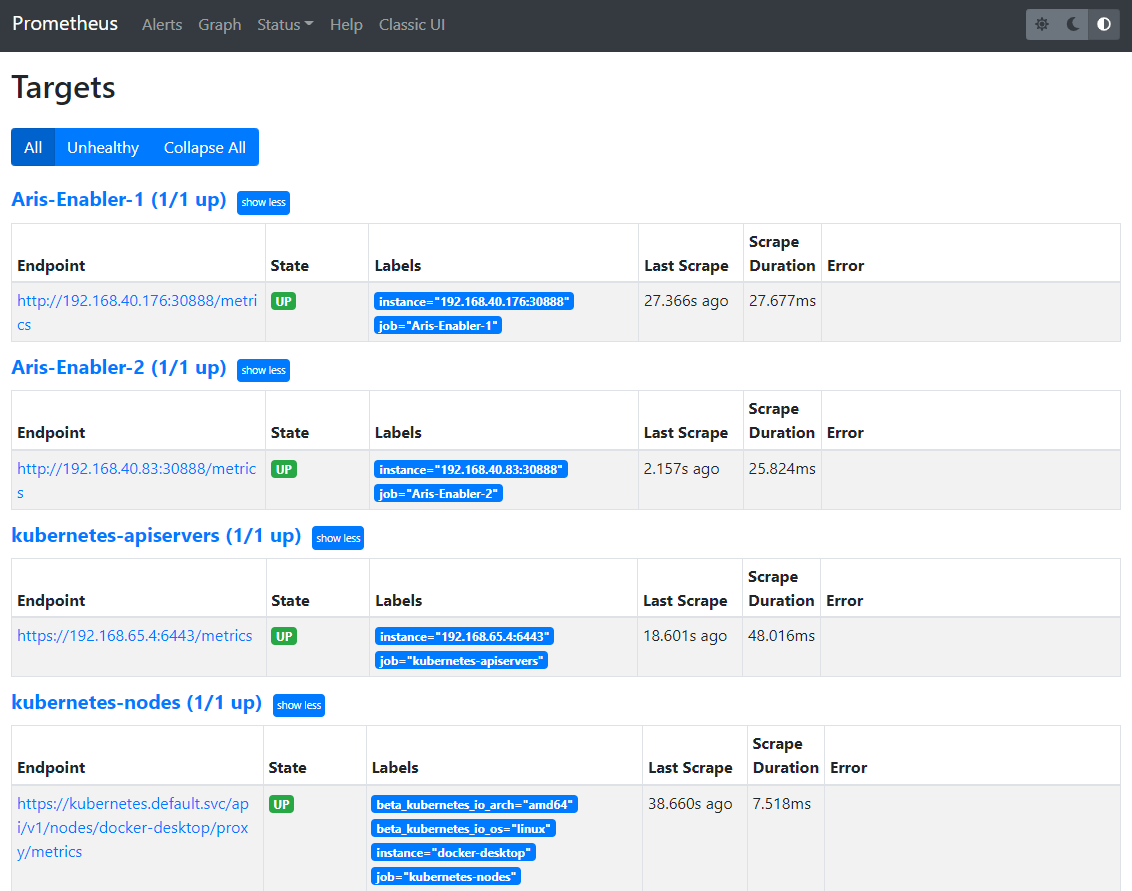The width and height of the screenshot is (1132, 891).
Task: Click the Targets page heading
Action: tap(64, 88)
